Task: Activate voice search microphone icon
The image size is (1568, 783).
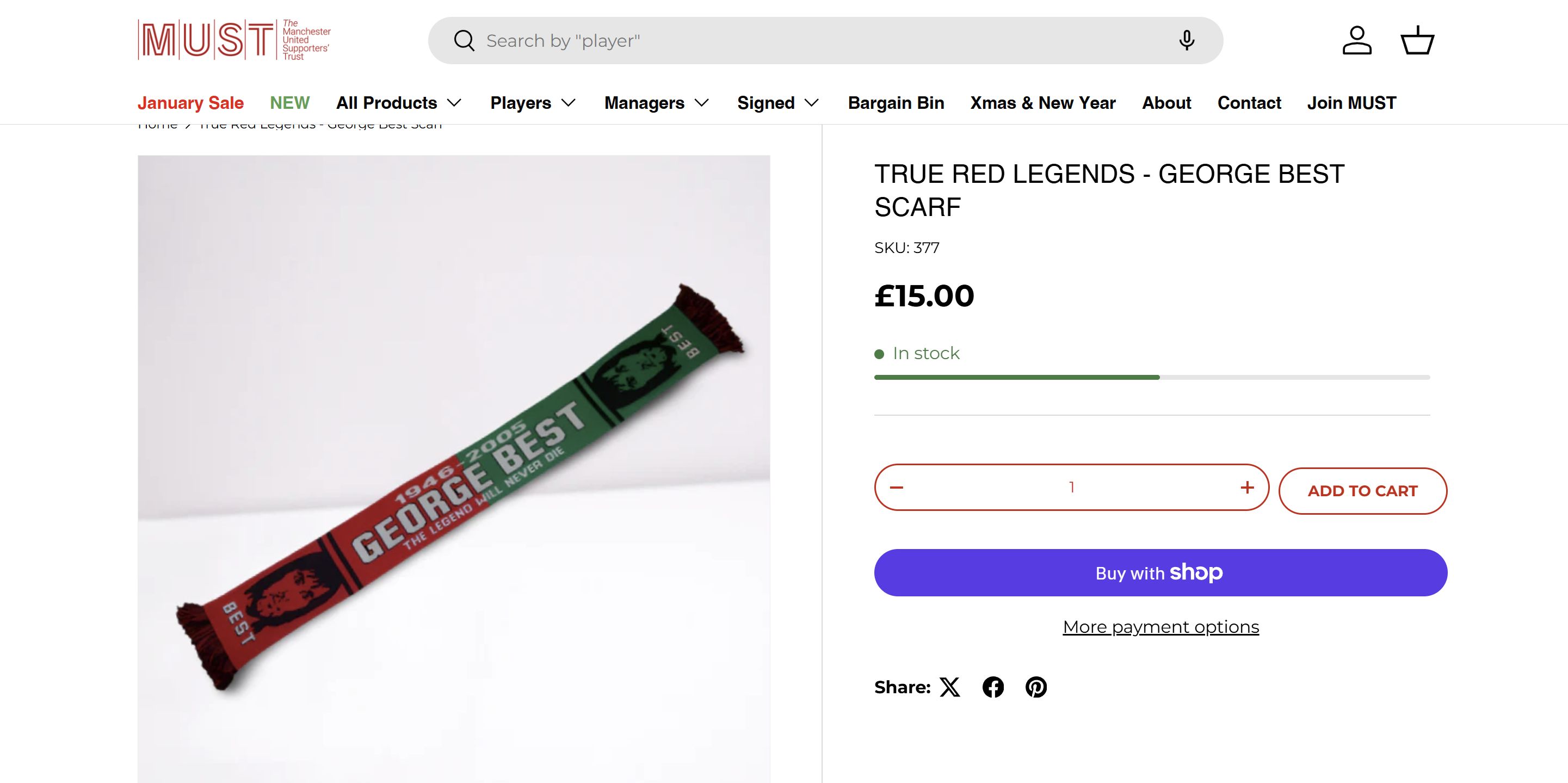Action: (x=1187, y=41)
